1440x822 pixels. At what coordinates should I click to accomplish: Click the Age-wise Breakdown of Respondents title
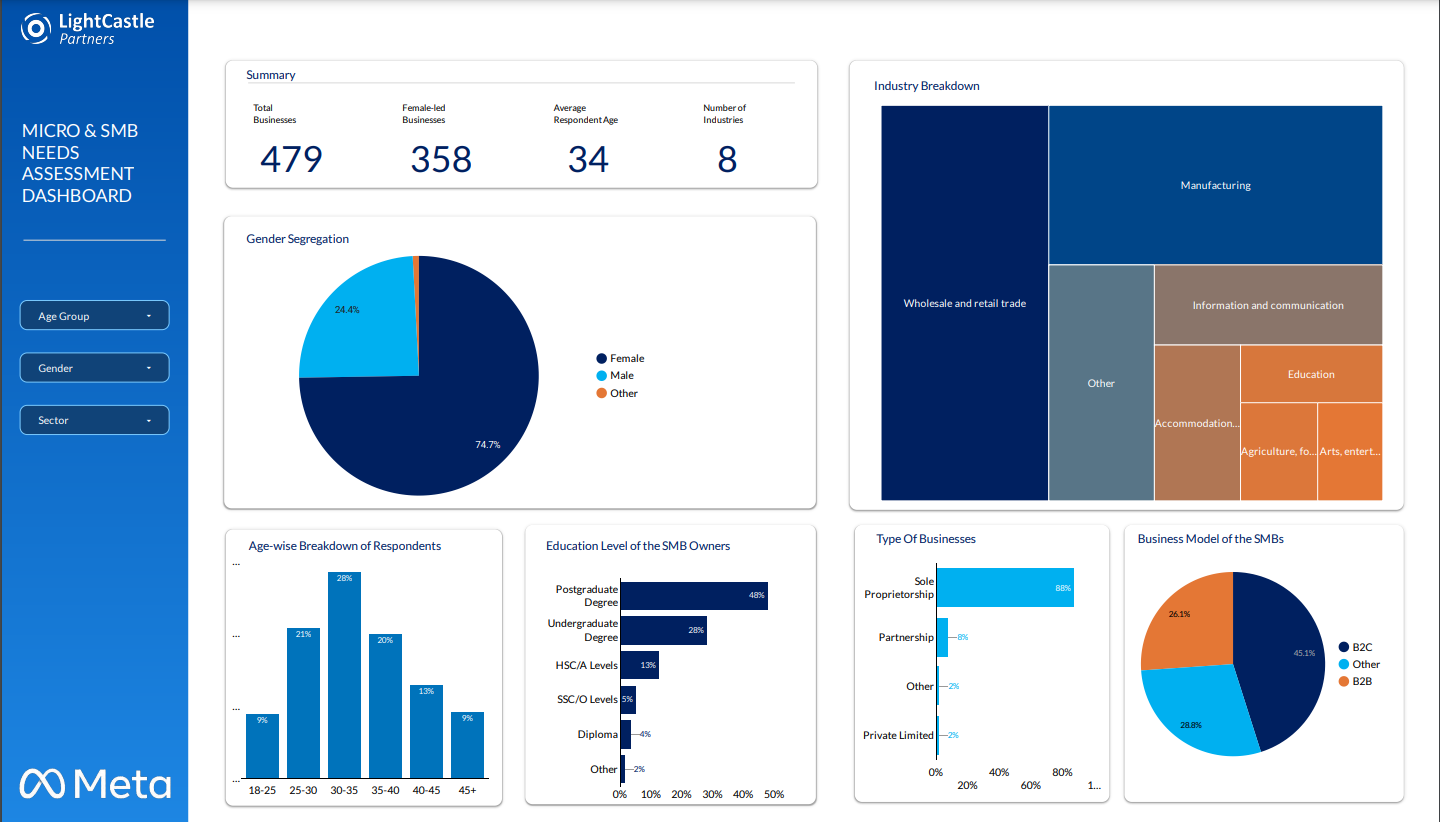click(345, 546)
